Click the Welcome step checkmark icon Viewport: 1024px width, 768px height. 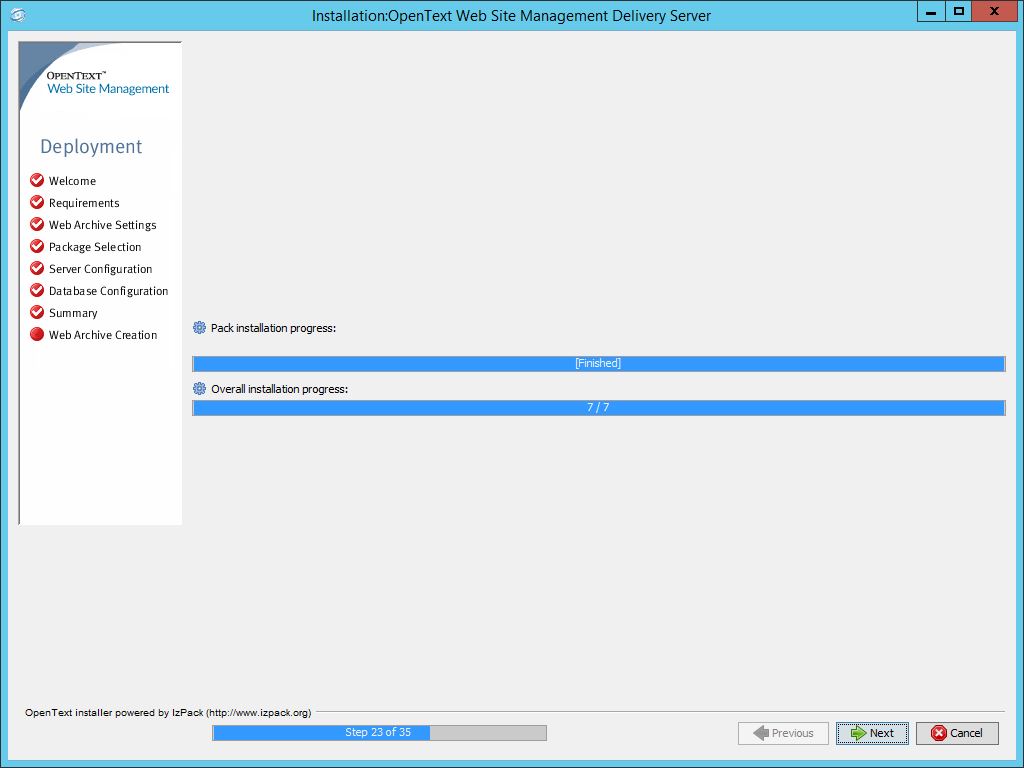click(37, 180)
